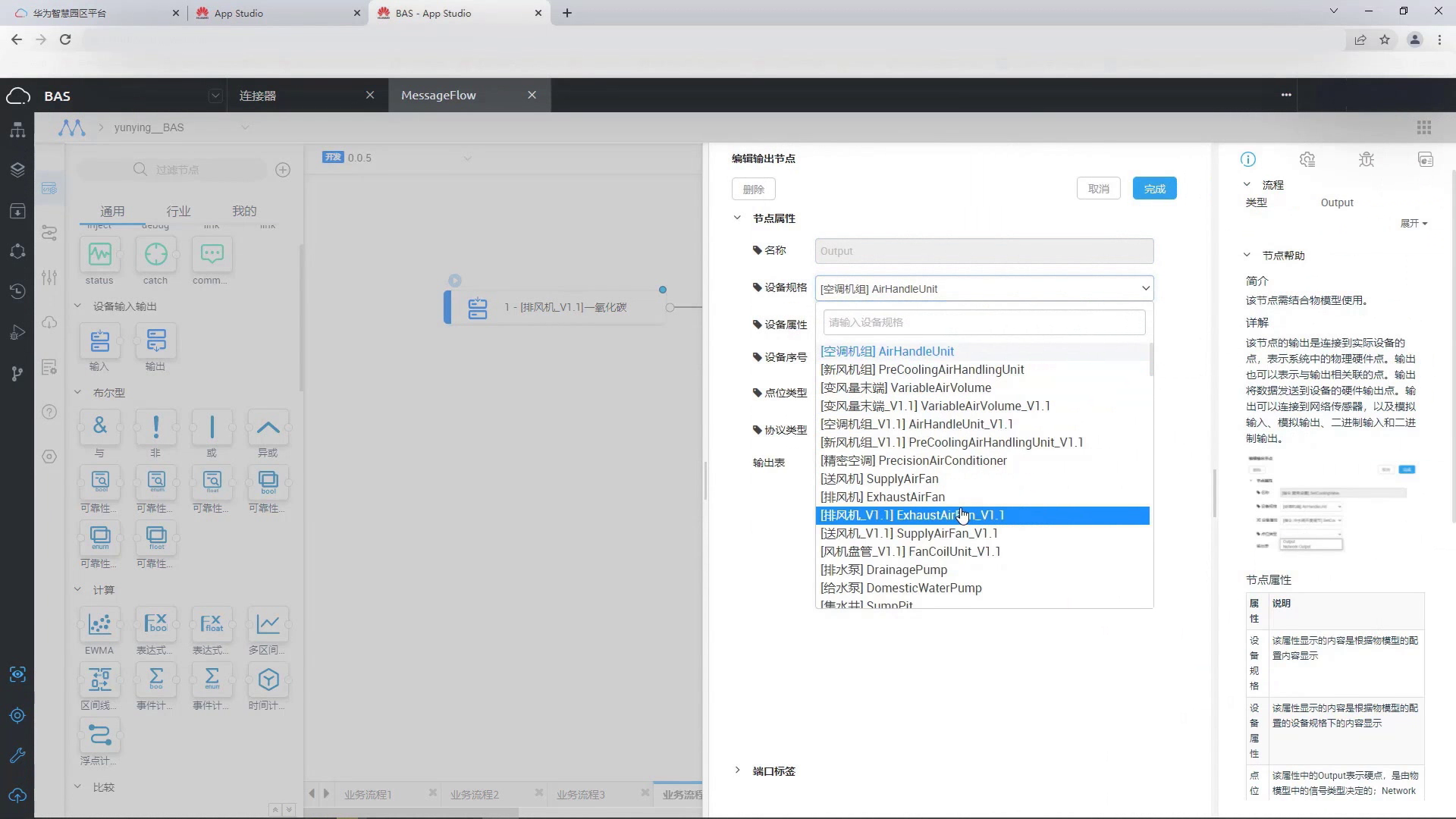Click the help question mark icon
This screenshot has height=819, width=1456.
click(49, 412)
